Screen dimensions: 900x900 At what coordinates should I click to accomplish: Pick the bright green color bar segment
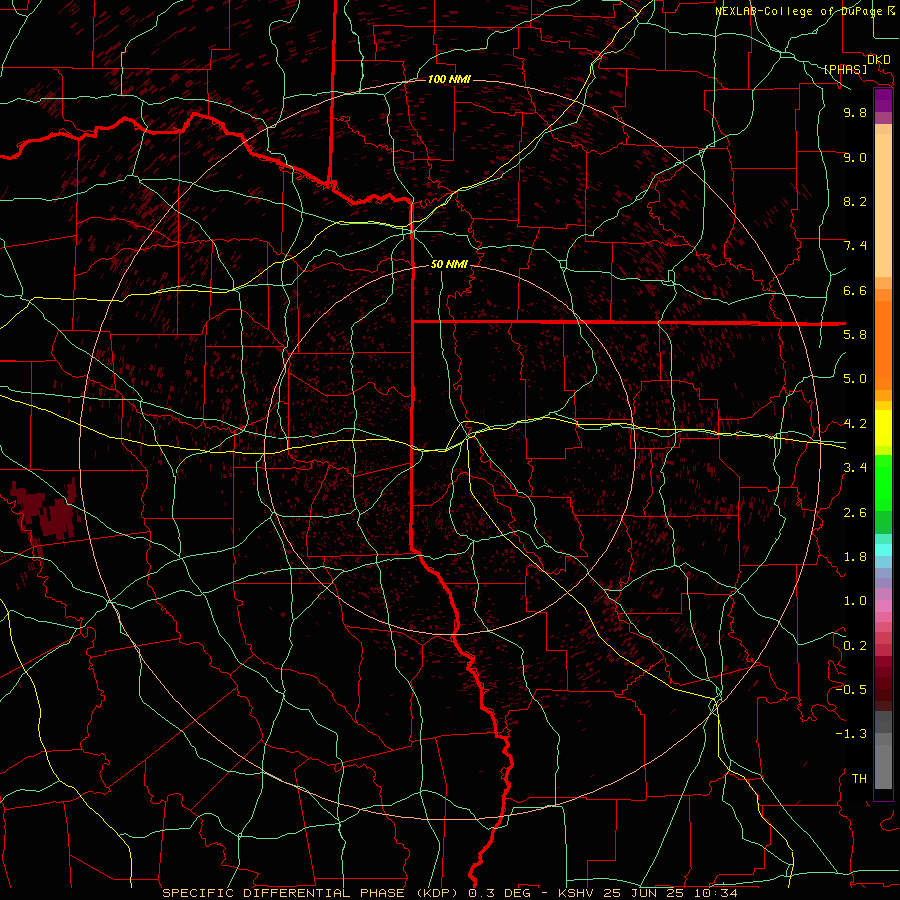(x=883, y=483)
